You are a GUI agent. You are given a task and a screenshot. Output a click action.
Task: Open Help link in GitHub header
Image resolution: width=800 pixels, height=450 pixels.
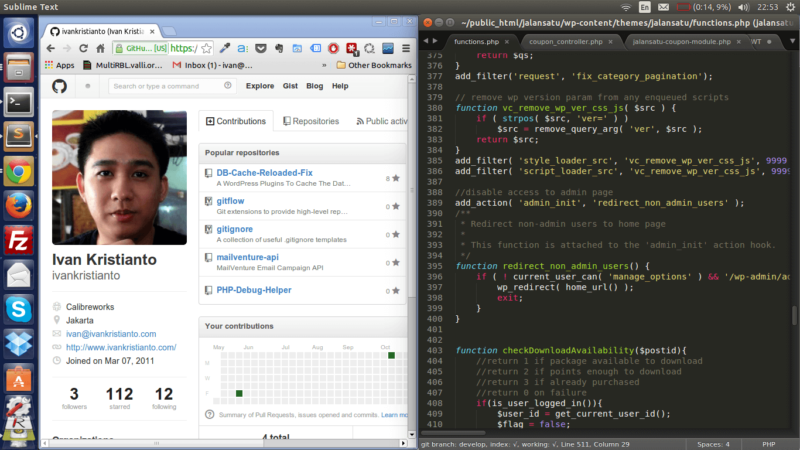(x=340, y=86)
